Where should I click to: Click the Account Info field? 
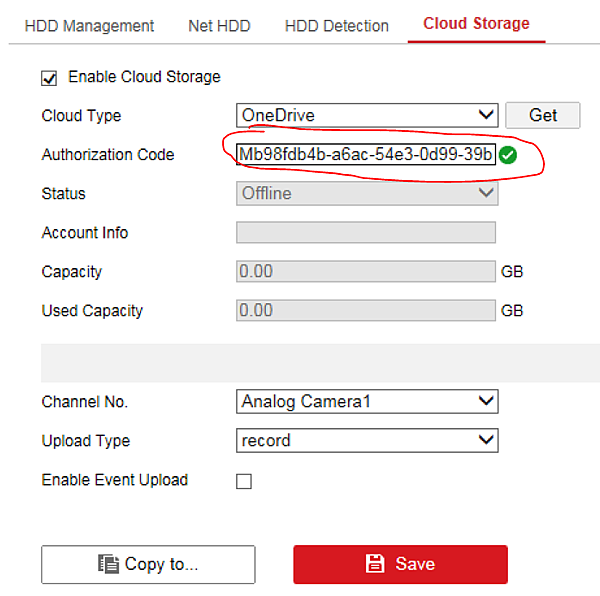366,232
